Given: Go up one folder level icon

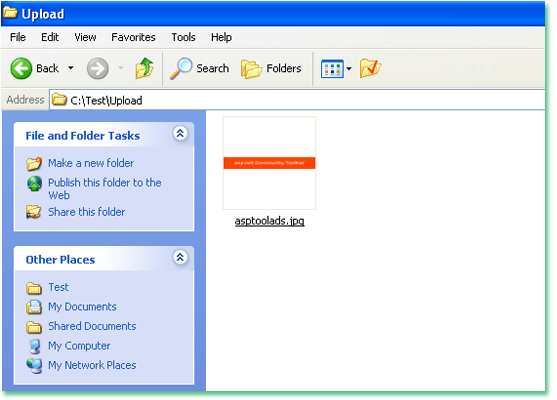Looking at the screenshot, I should coord(144,68).
